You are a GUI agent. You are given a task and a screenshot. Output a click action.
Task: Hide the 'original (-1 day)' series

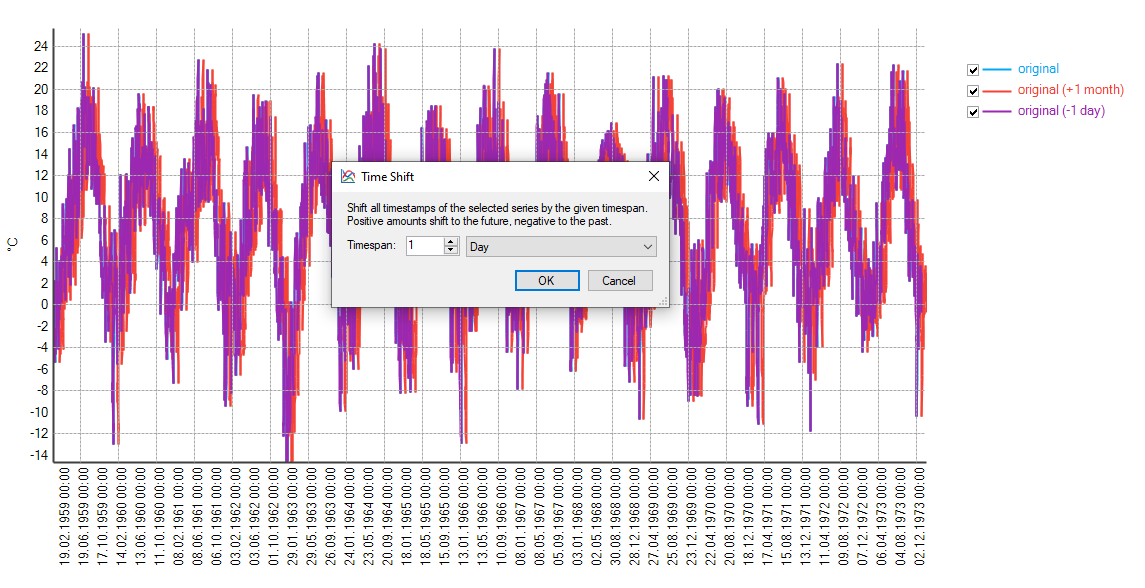[973, 112]
